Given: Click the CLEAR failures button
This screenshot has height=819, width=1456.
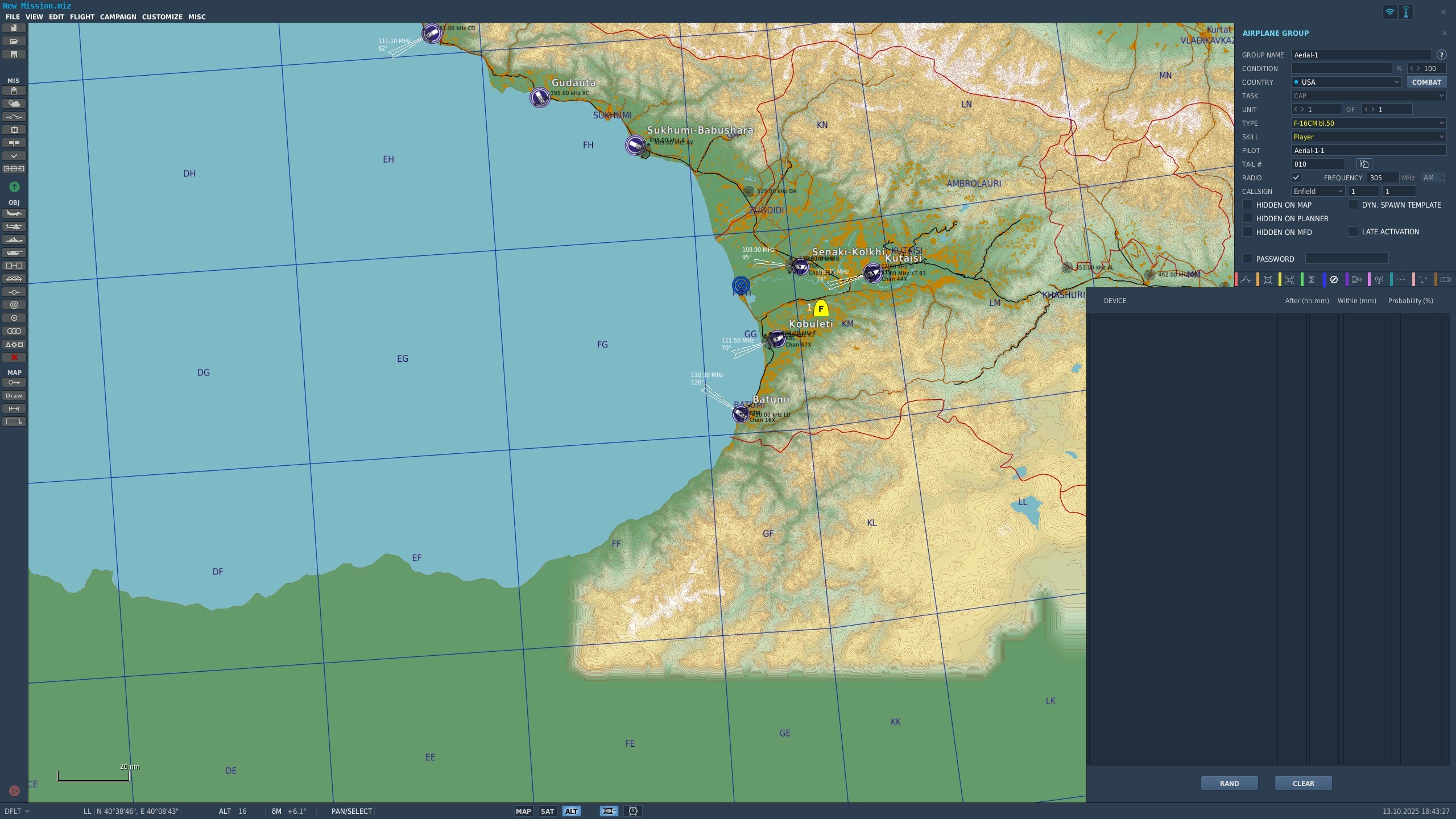Looking at the screenshot, I should pyautogui.click(x=1303, y=783).
